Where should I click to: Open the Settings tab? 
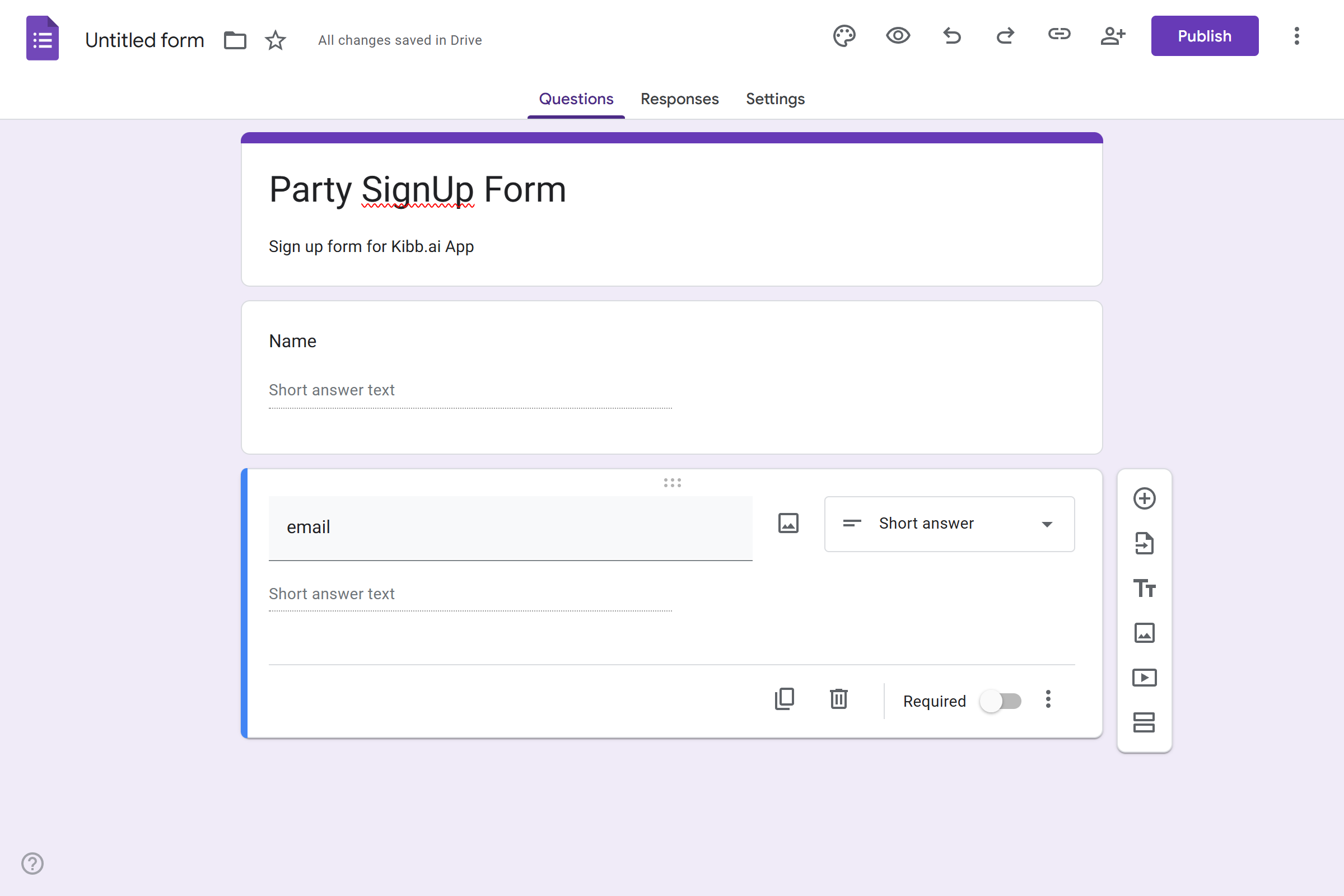coord(775,99)
